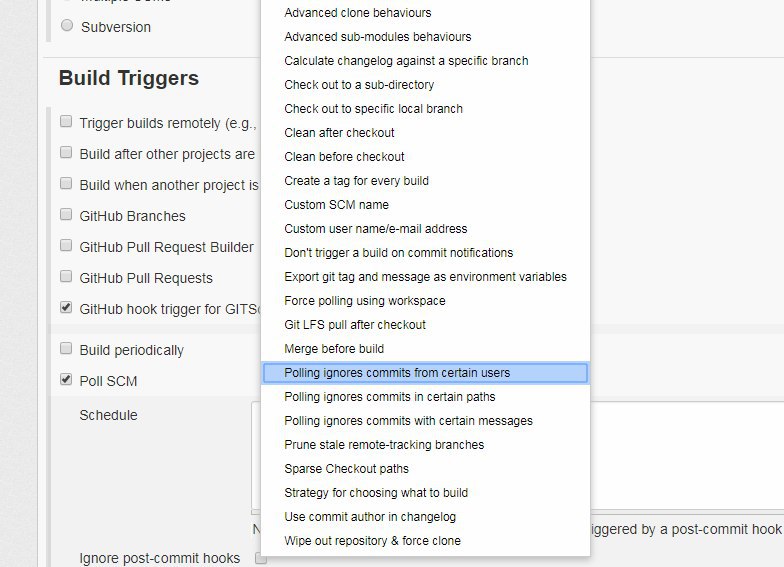784x567 pixels.
Task: Pick Git LFS pull after checkout
Action: [355, 325]
